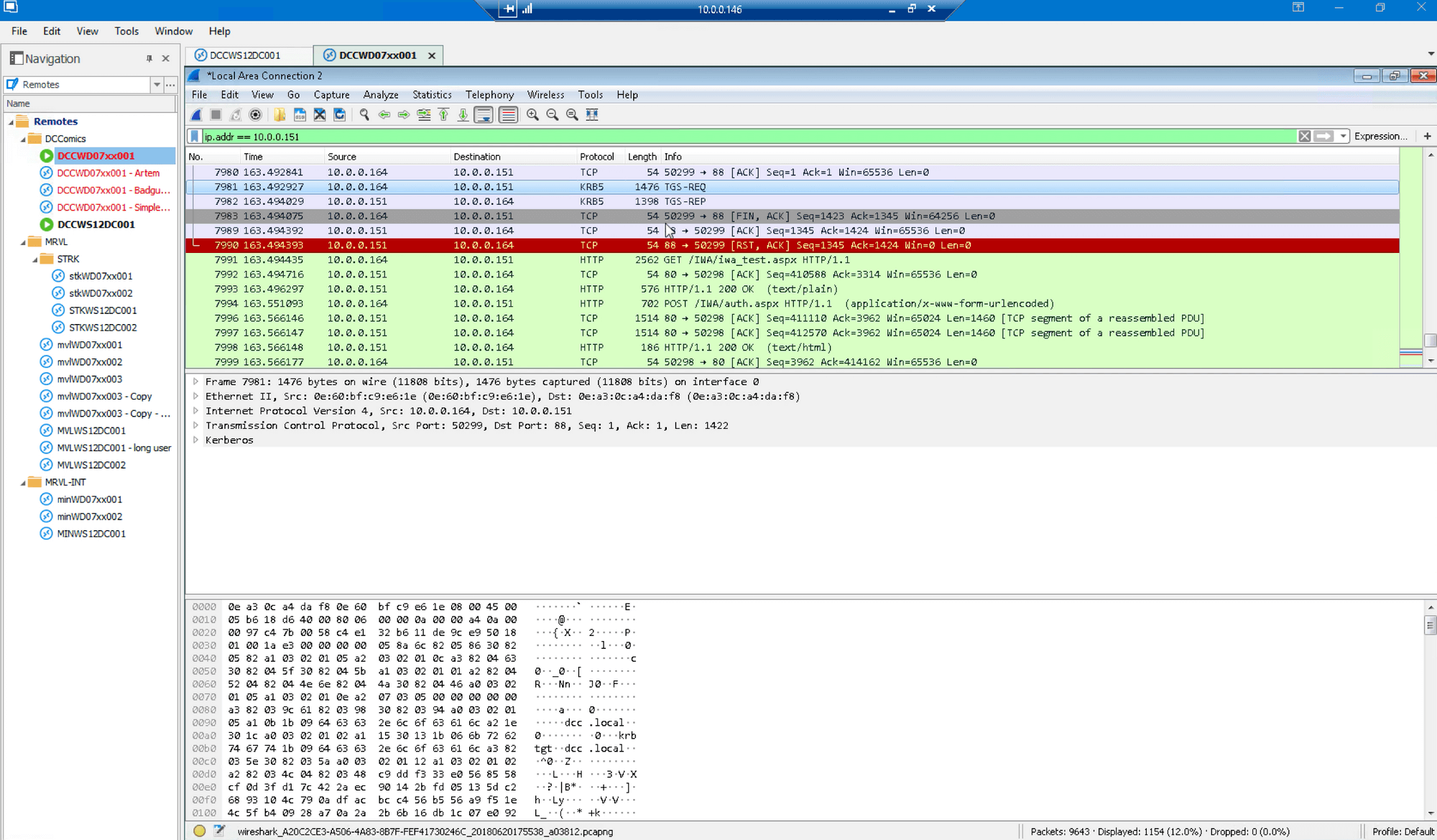Click the find packet search icon
The width and height of the screenshot is (1437, 840).
(x=363, y=115)
